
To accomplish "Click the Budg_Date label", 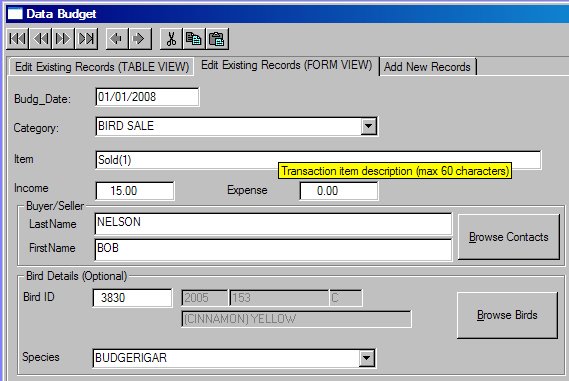I will (42, 99).
